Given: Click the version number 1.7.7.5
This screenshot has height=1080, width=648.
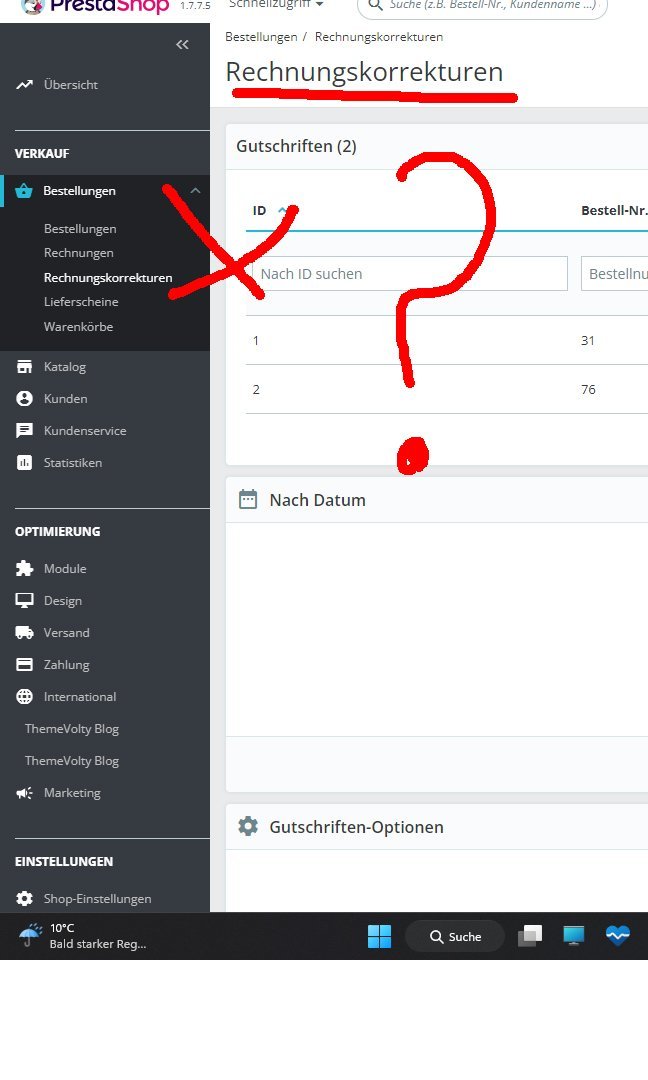Looking at the screenshot, I should [x=195, y=6].
